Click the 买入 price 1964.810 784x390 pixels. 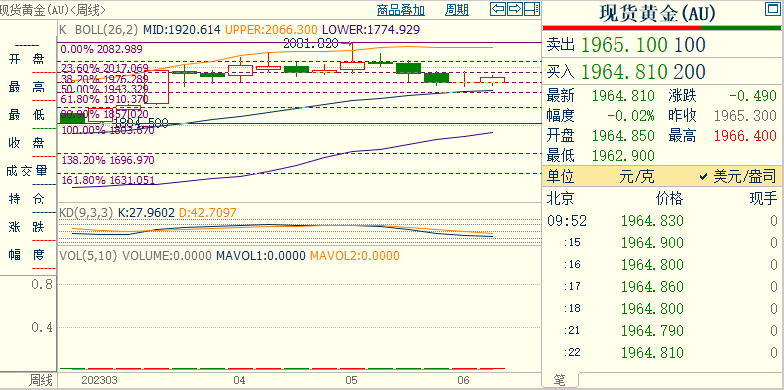pyautogui.click(x=624, y=72)
